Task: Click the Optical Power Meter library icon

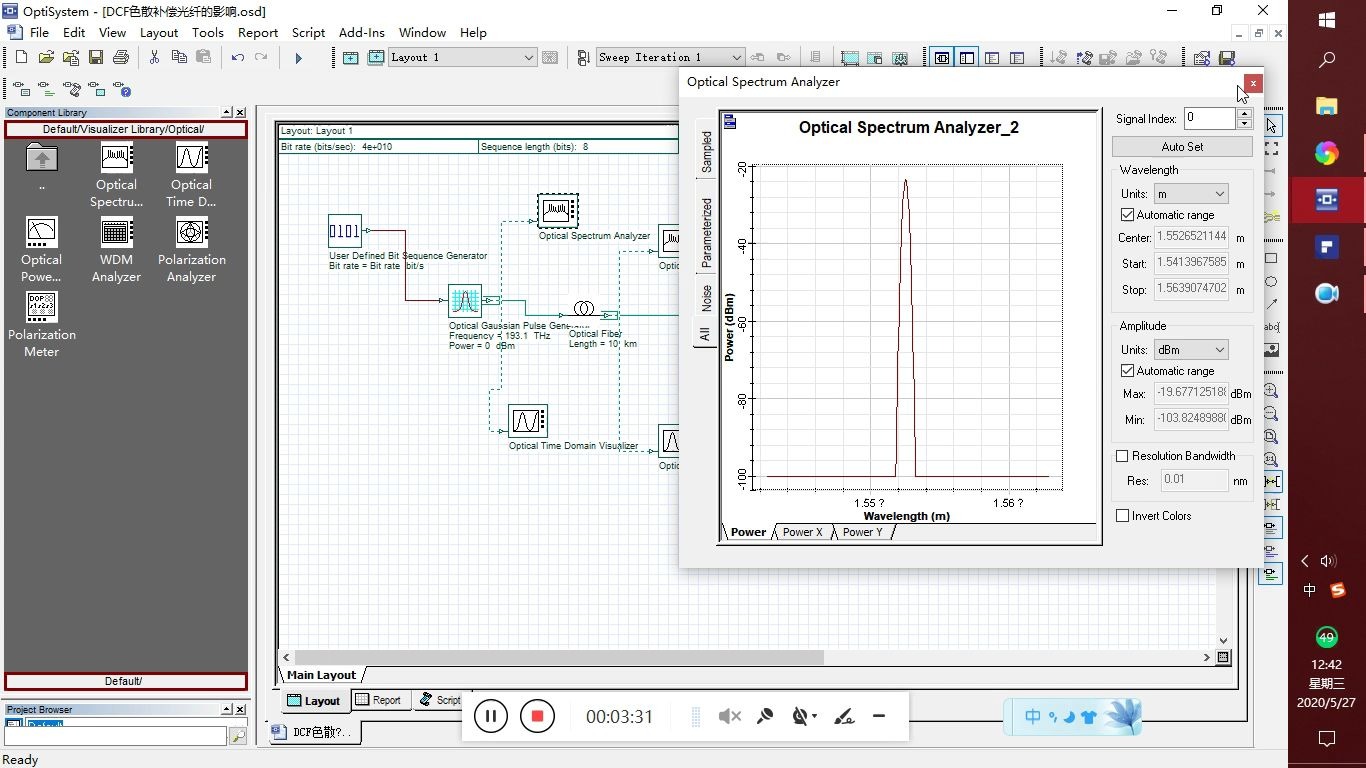Action: pos(42,233)
